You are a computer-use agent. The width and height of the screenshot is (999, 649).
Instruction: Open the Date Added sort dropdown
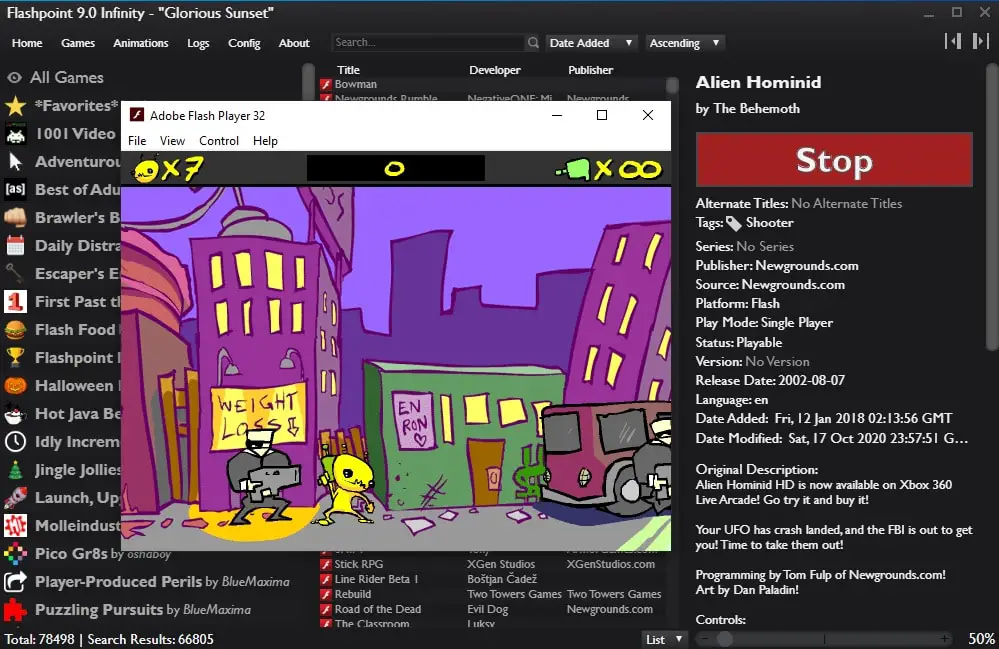(591, 43)
